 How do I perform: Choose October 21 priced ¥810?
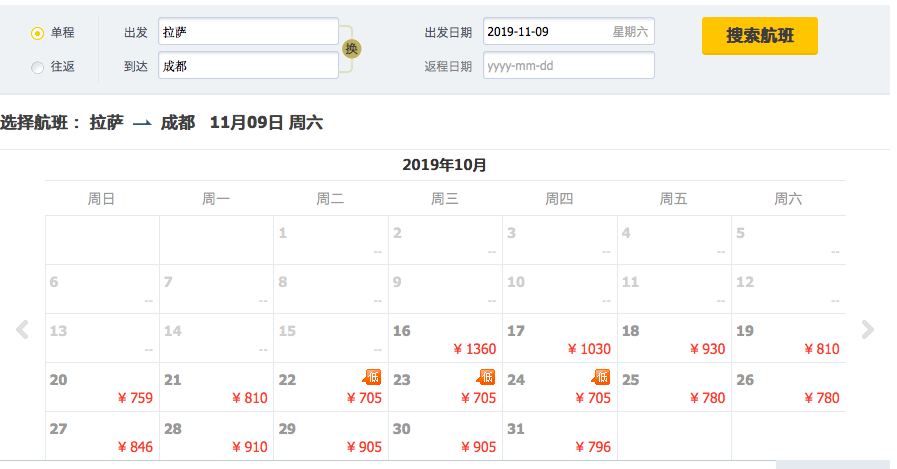tap(216, 387)
